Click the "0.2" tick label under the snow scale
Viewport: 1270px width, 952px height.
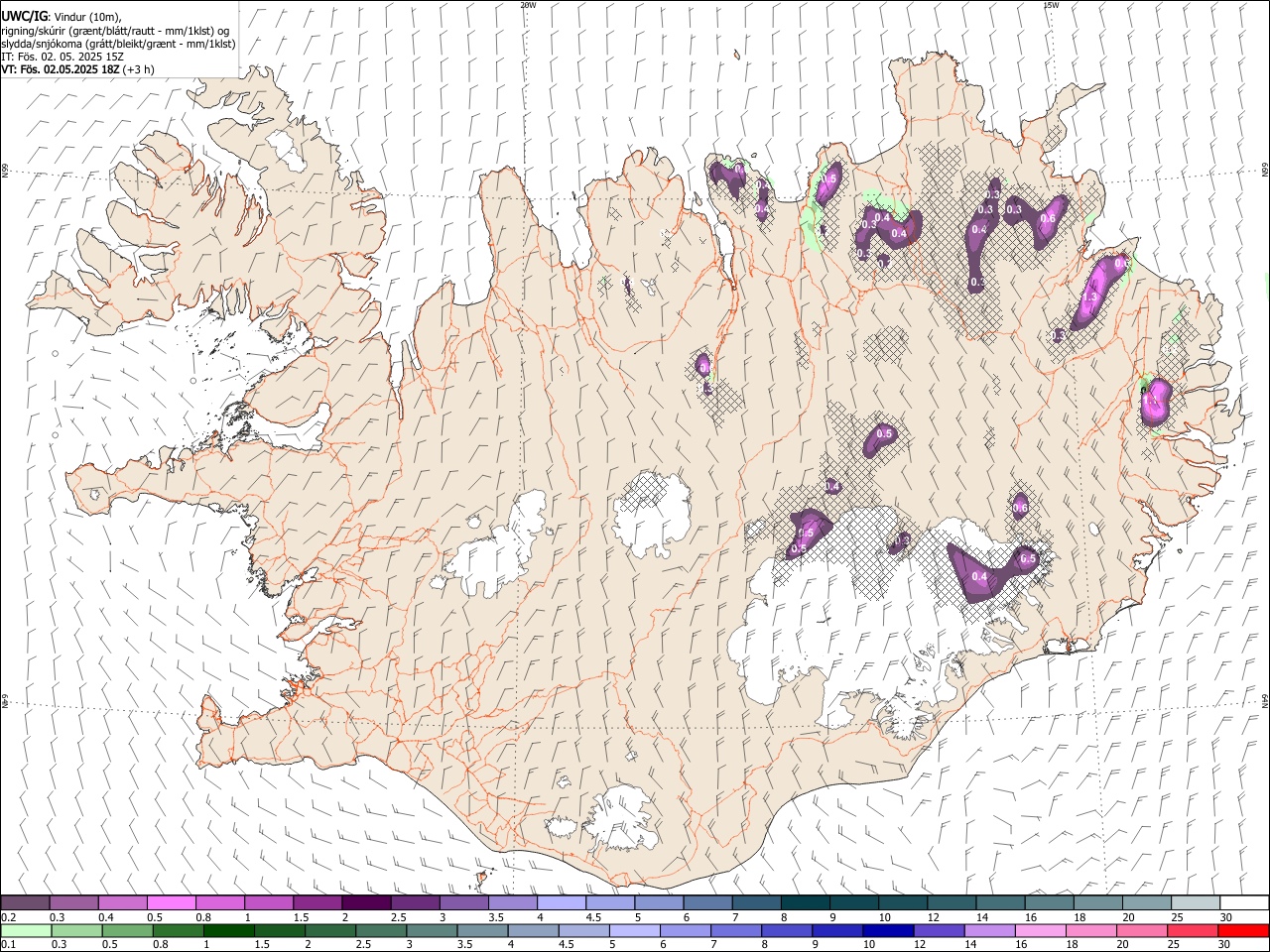tap(8, 917)
